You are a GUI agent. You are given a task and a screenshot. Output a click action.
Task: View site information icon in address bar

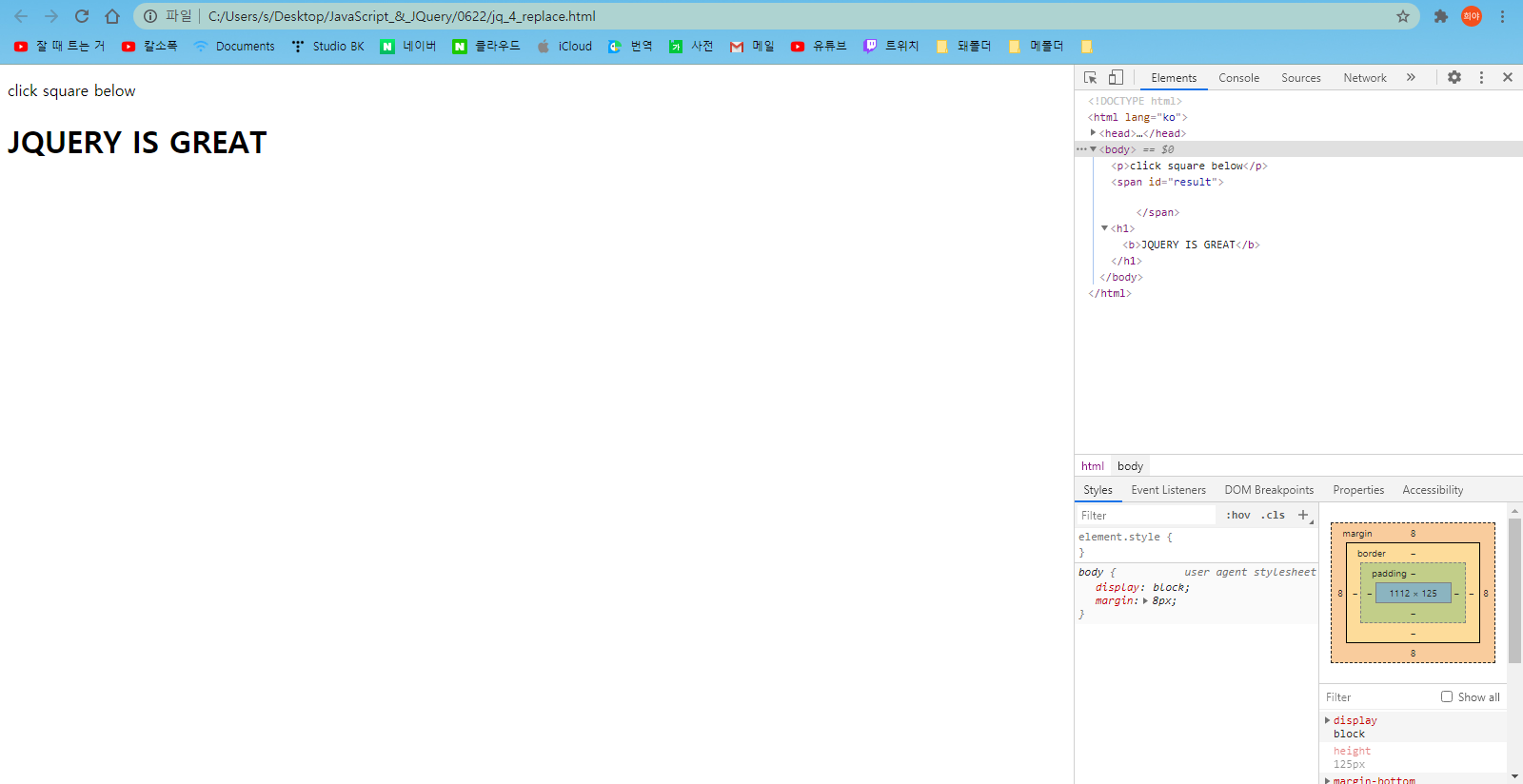pos(150,16)
